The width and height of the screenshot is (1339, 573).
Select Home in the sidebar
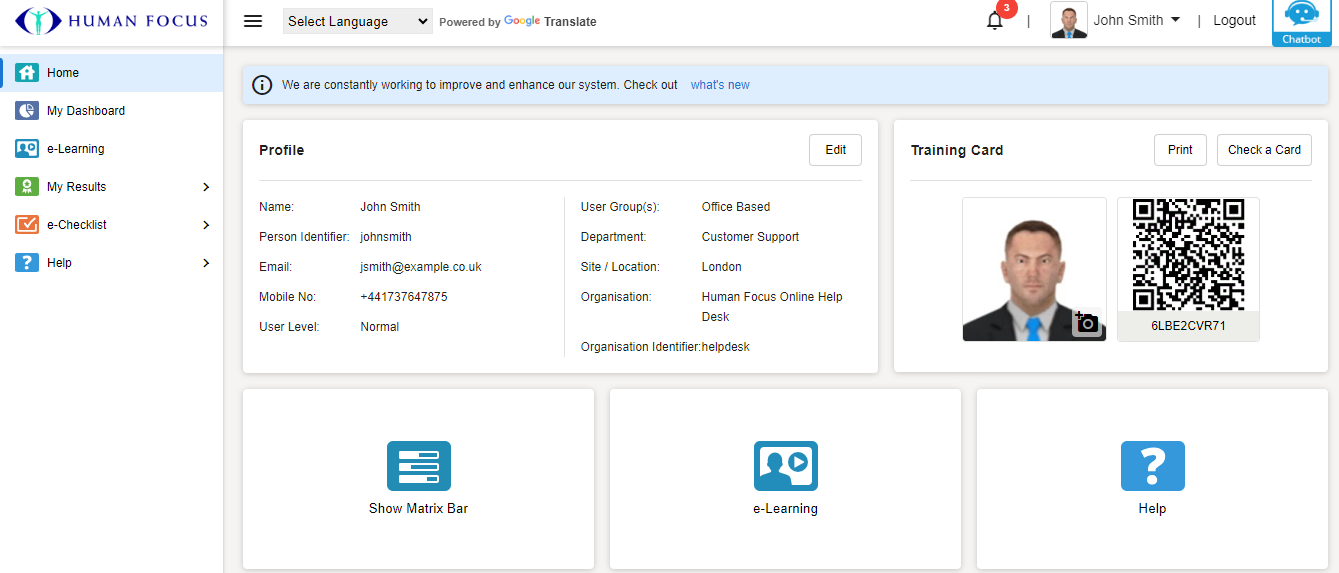[x=63, y=73]
